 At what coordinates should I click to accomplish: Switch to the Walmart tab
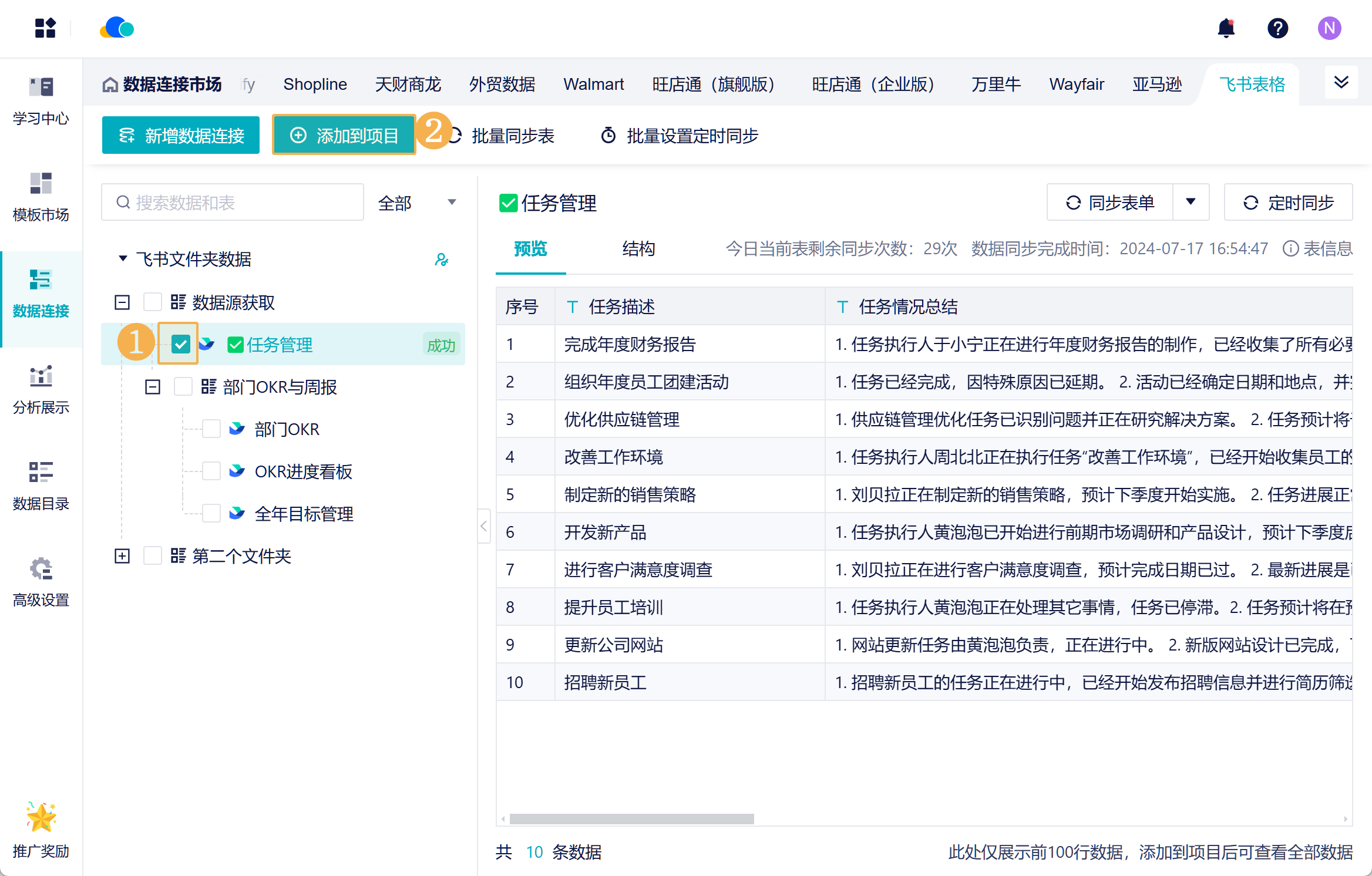[593, 85]
